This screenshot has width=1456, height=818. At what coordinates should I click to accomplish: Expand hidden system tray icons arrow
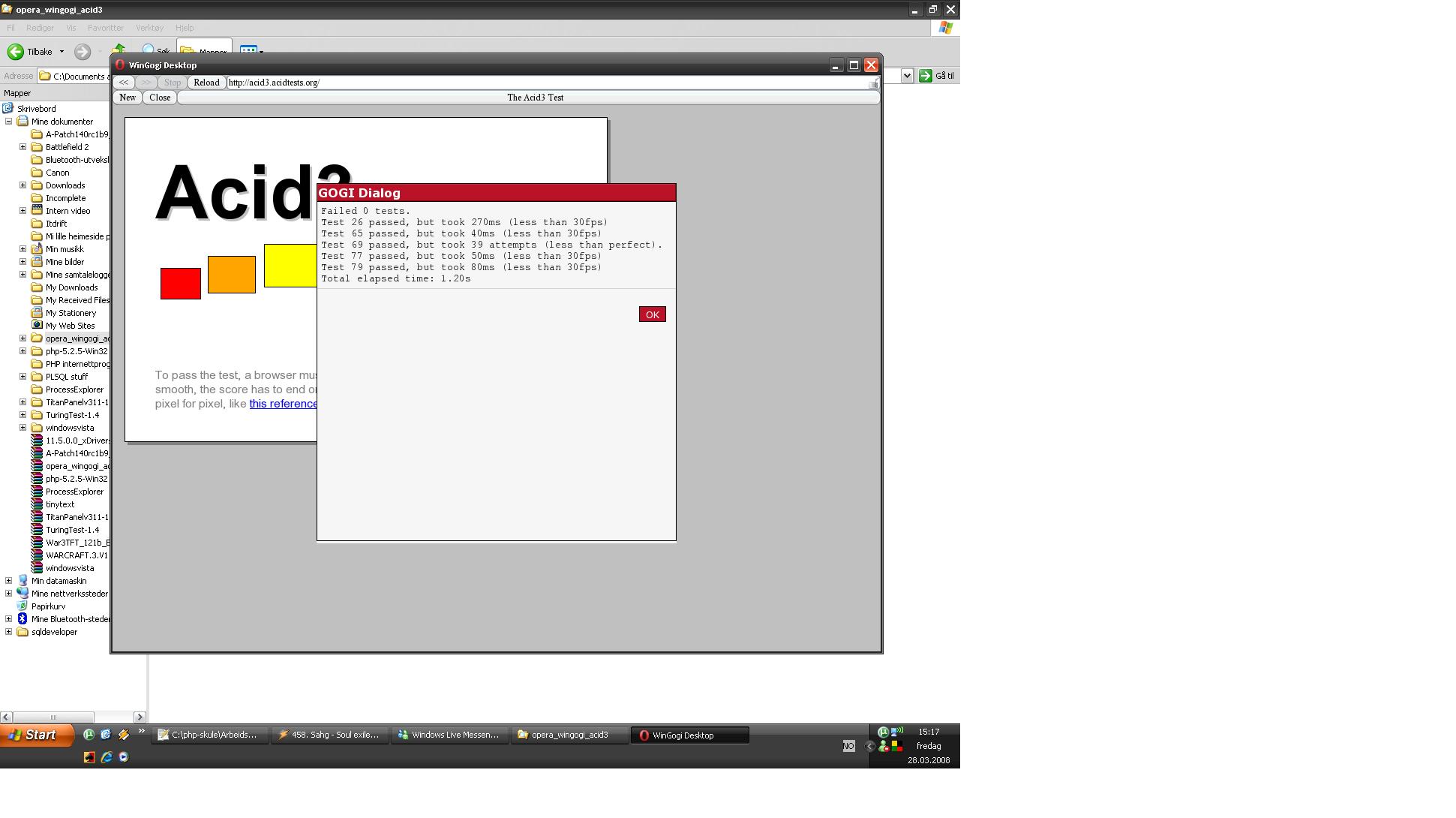coord(870,746)
